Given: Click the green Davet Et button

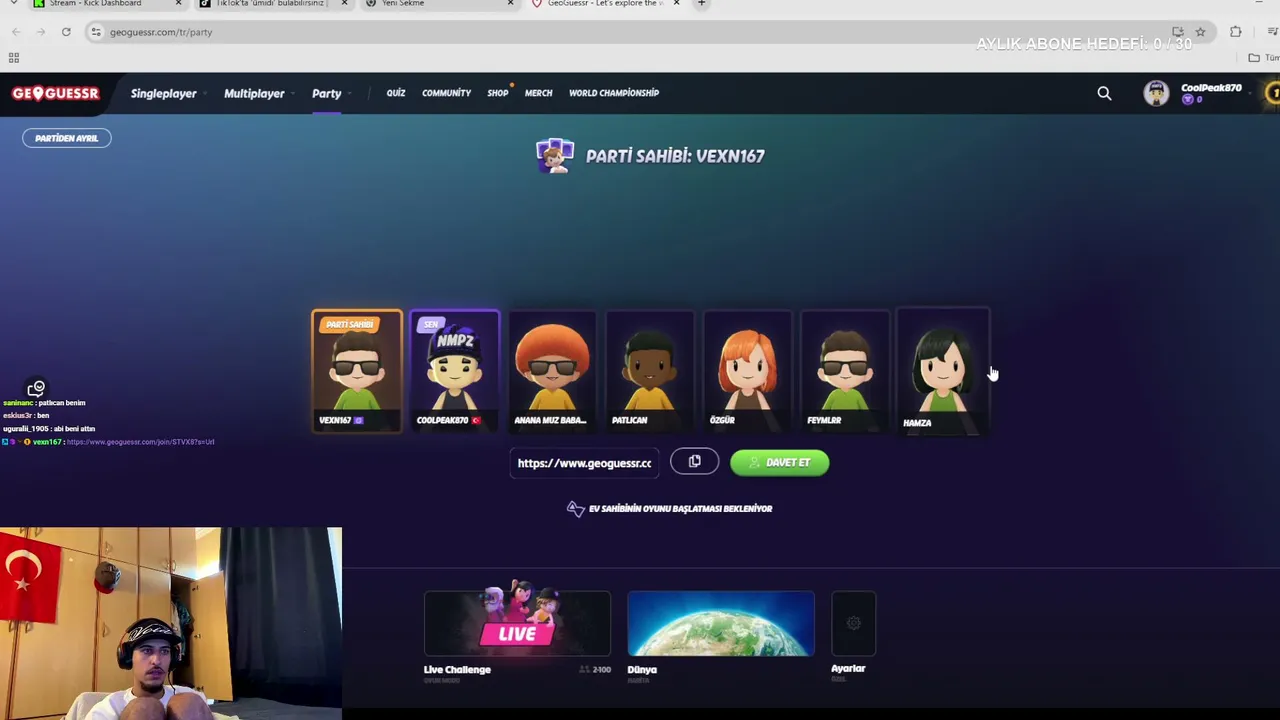Looking at the screenshot, I should click(x=780, y=462).
